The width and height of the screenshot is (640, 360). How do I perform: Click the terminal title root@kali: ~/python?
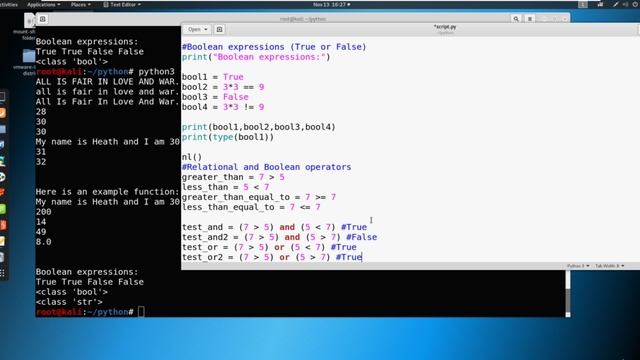[303, 19]
